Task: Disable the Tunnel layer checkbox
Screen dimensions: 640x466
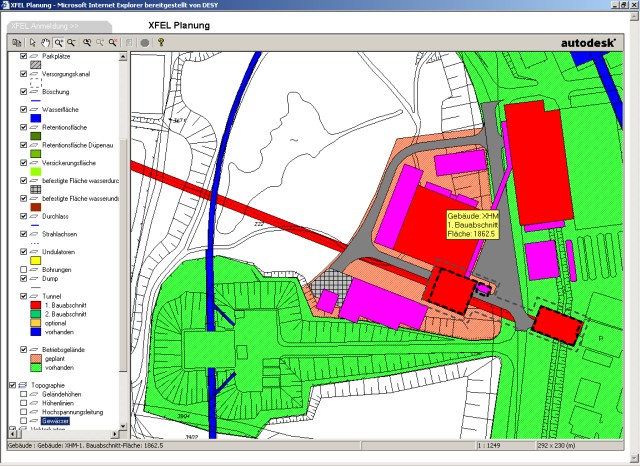Action: point(24,296)
